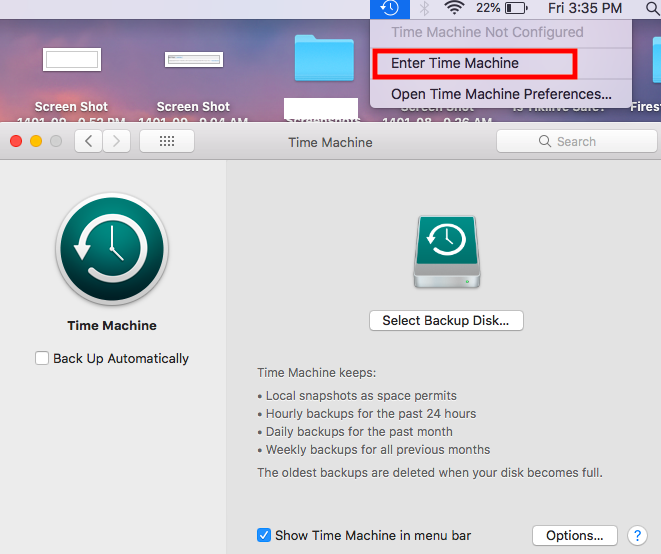Open the Options button

click(x=575, y=535)
